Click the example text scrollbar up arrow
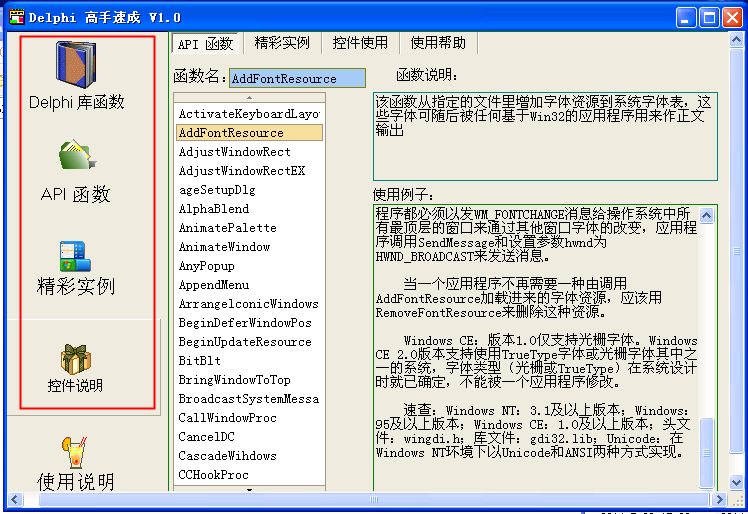The width and height of the screenshot is (748, 514). (706, 215)
